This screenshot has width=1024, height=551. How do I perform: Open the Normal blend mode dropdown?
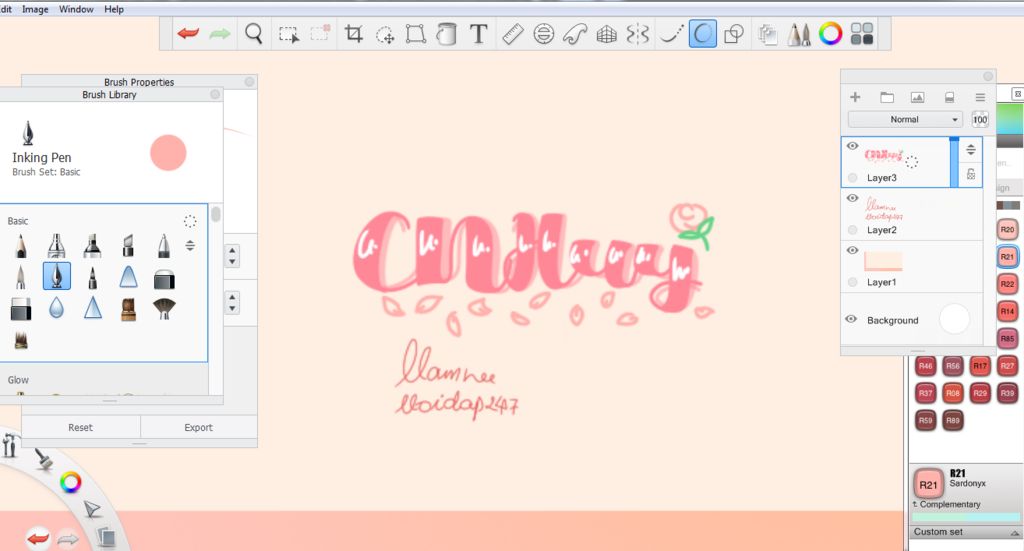[x=904, y=119]
